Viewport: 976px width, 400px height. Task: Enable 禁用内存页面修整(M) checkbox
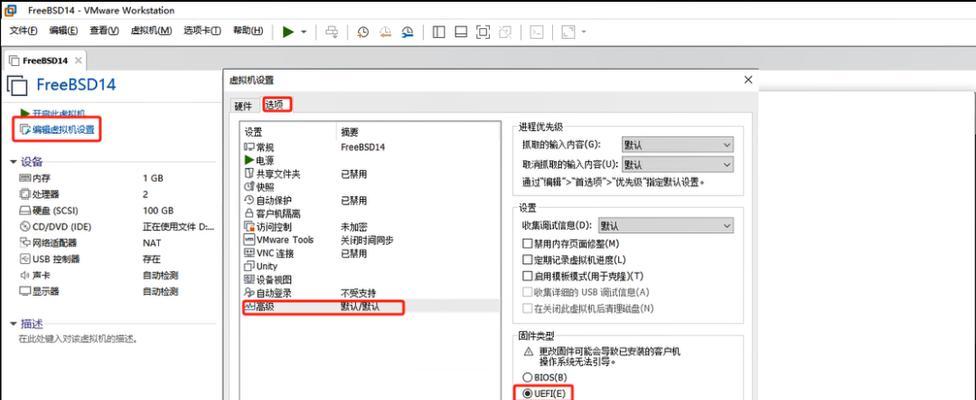tap(527, 243)
